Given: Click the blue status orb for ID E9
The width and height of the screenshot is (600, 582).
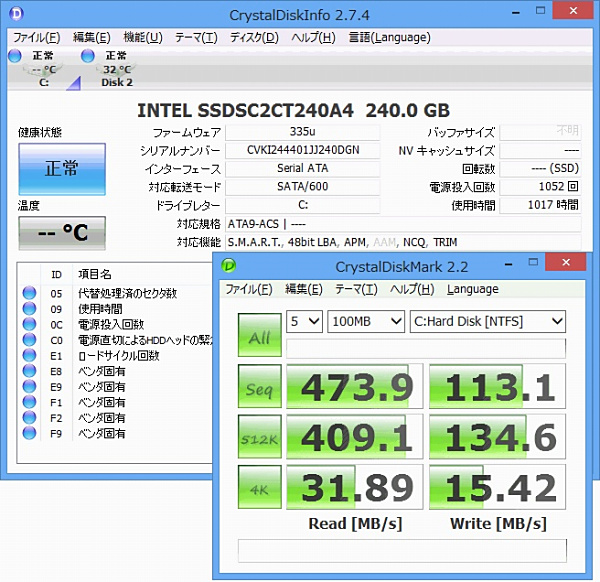Looking at the screenshot, I should point(29,386).
